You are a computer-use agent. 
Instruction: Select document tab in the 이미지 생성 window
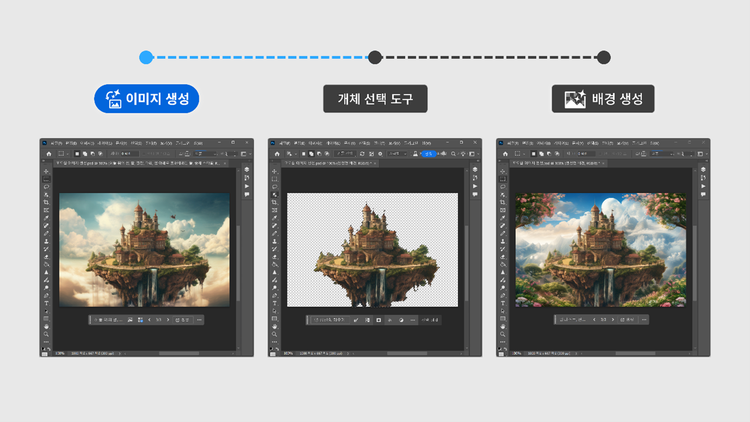click(141, 163)
